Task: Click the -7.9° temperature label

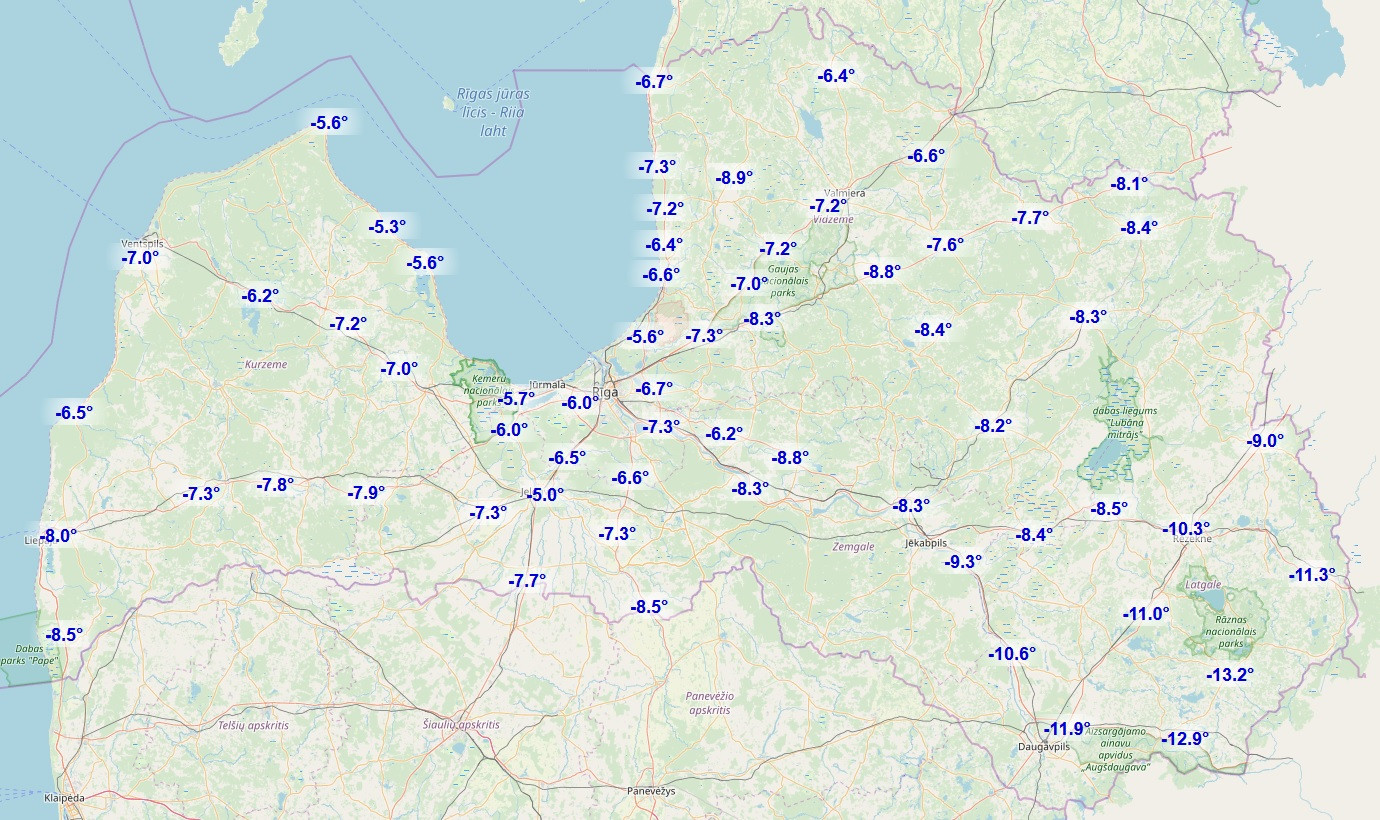Action: [366, 493]
